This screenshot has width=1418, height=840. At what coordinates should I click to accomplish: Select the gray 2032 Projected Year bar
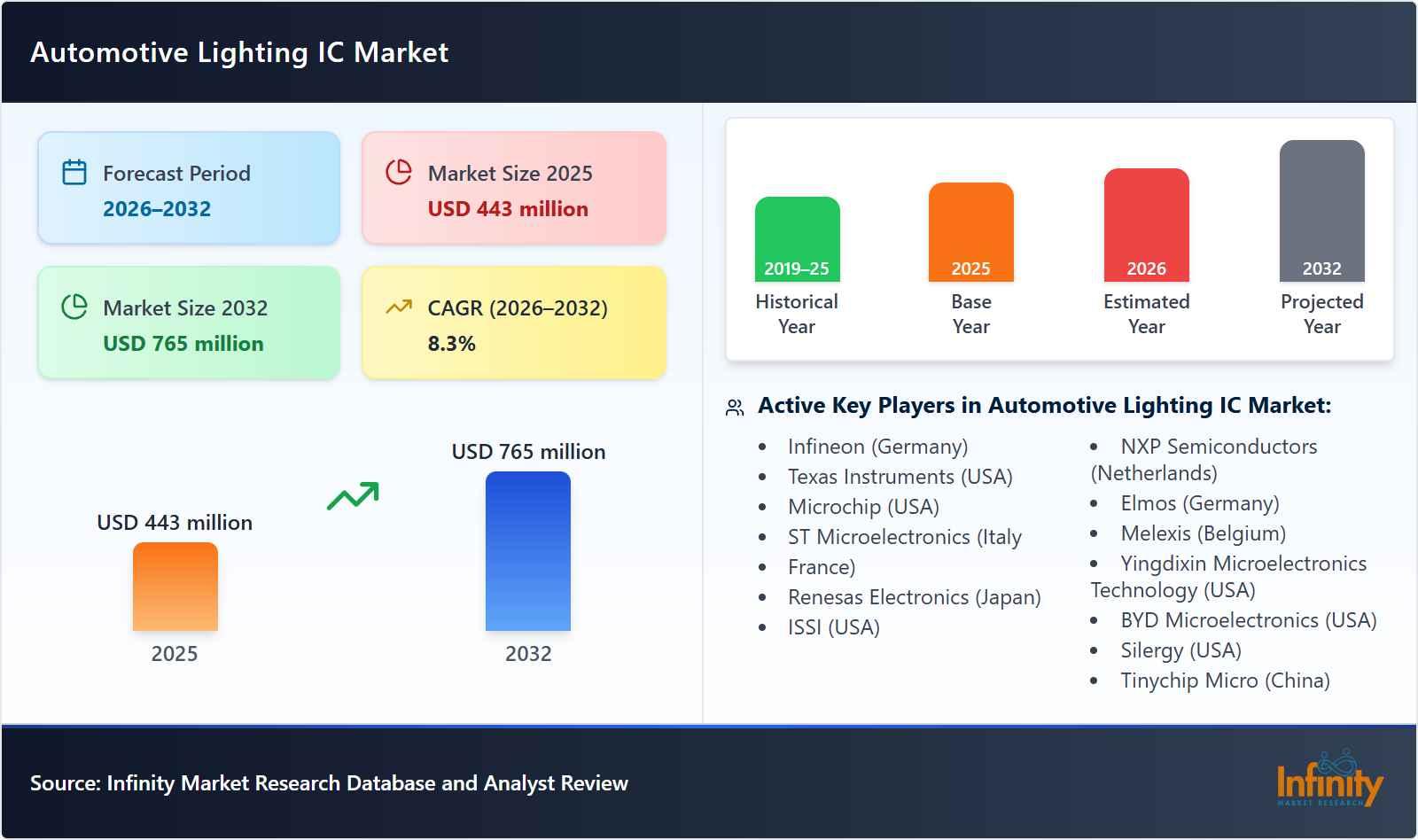point(1321,211)
